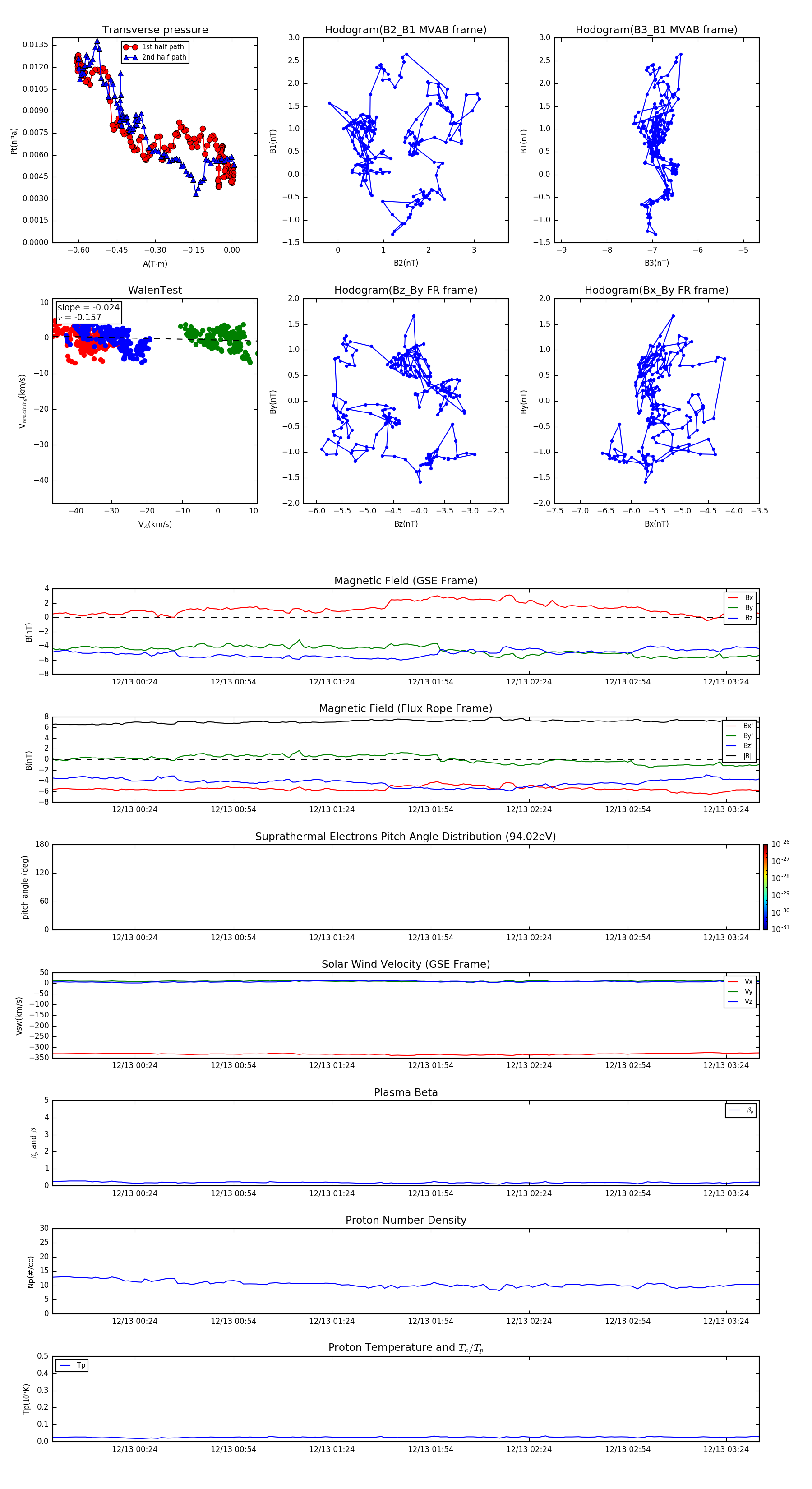The width and height of the screenshot is (812, 1489).
Task: Select the "2nd half path" legend entry
Action: [155, 57]
